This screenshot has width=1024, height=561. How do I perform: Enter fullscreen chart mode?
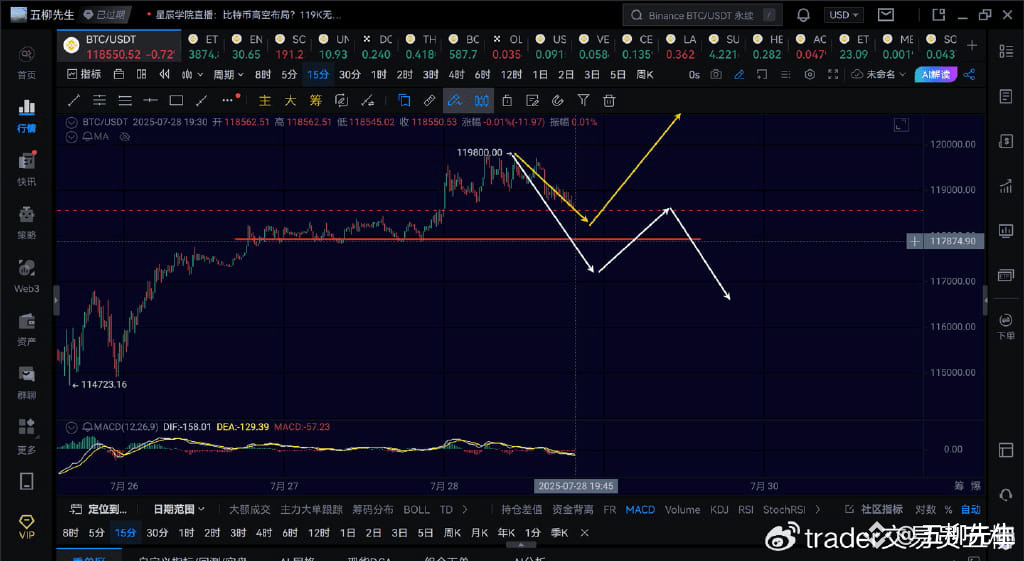833,74
